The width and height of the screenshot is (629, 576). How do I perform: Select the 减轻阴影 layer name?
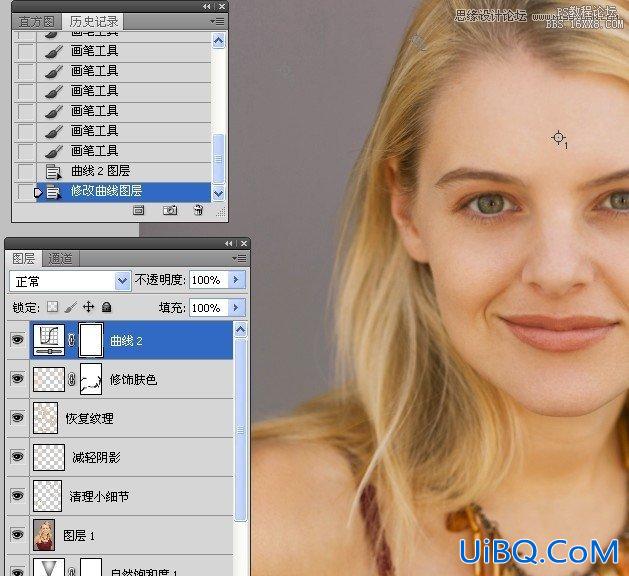click(96, 457)
